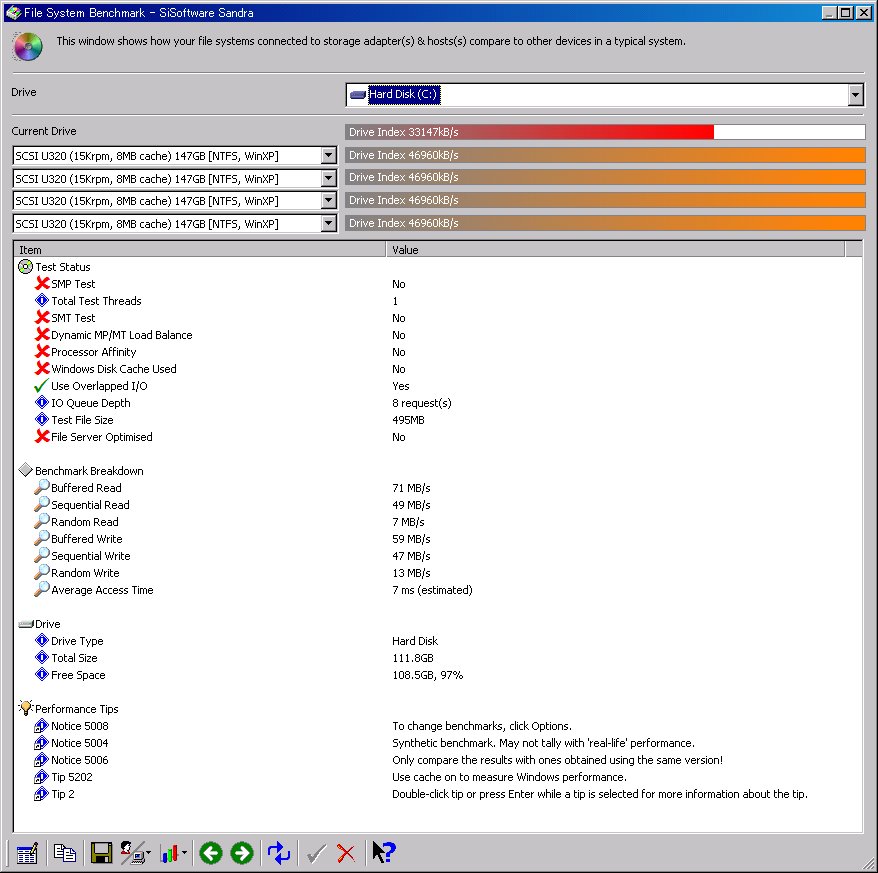Click the Test Status disc icon
This screenshot has width=878, height=873.
(x=25, y=267)
